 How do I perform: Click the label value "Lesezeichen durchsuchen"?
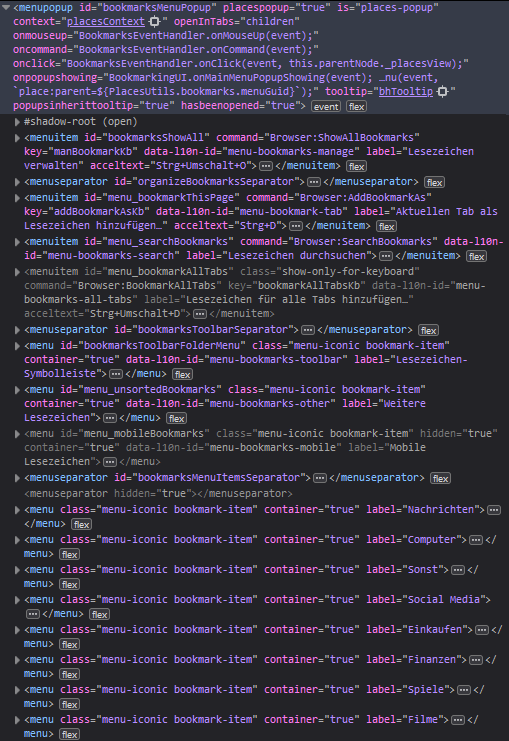click(x=297, y=256)
